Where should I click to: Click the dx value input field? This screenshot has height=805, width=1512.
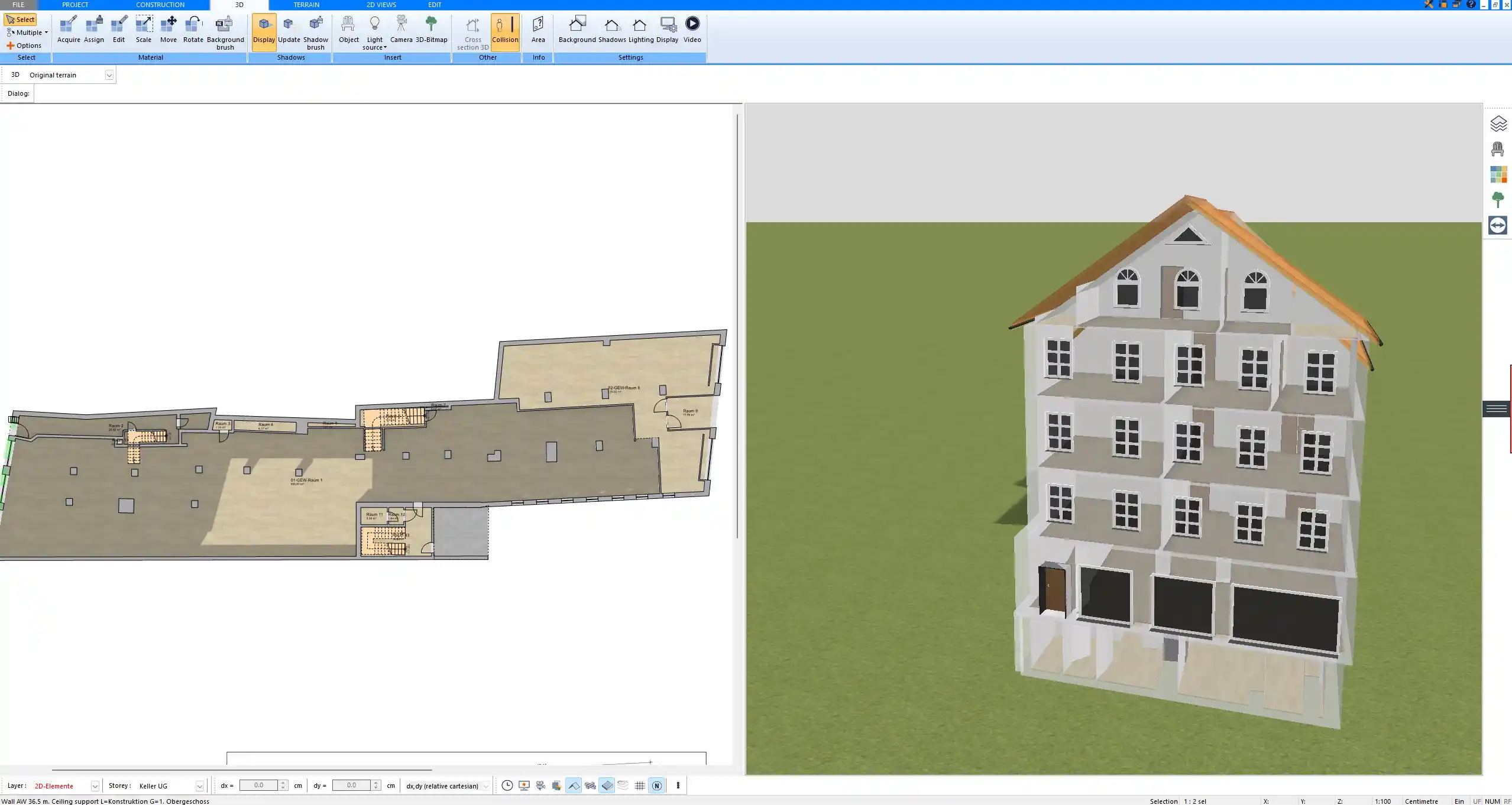(259, 785)
